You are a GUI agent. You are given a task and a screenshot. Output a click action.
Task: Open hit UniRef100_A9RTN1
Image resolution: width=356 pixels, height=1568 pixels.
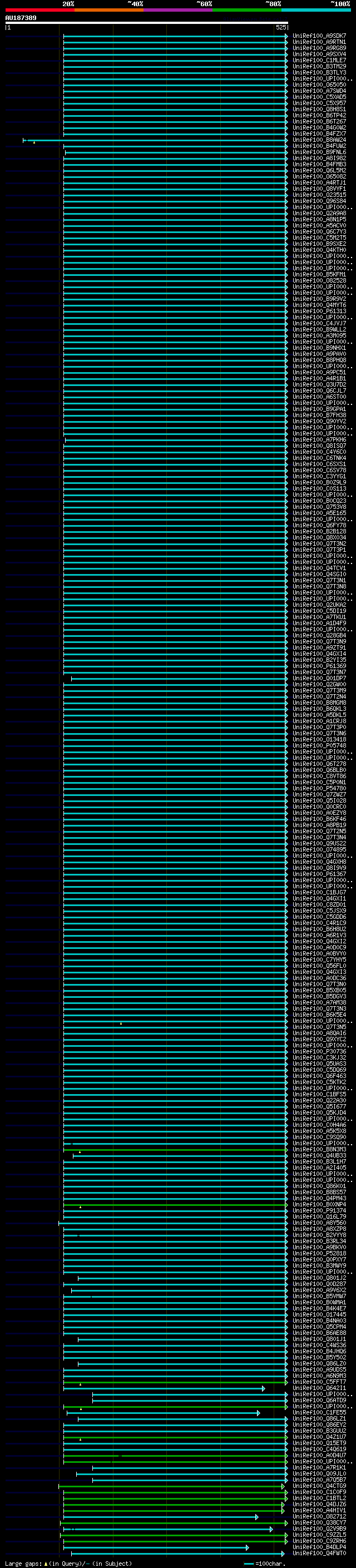[x=319, y=42]
